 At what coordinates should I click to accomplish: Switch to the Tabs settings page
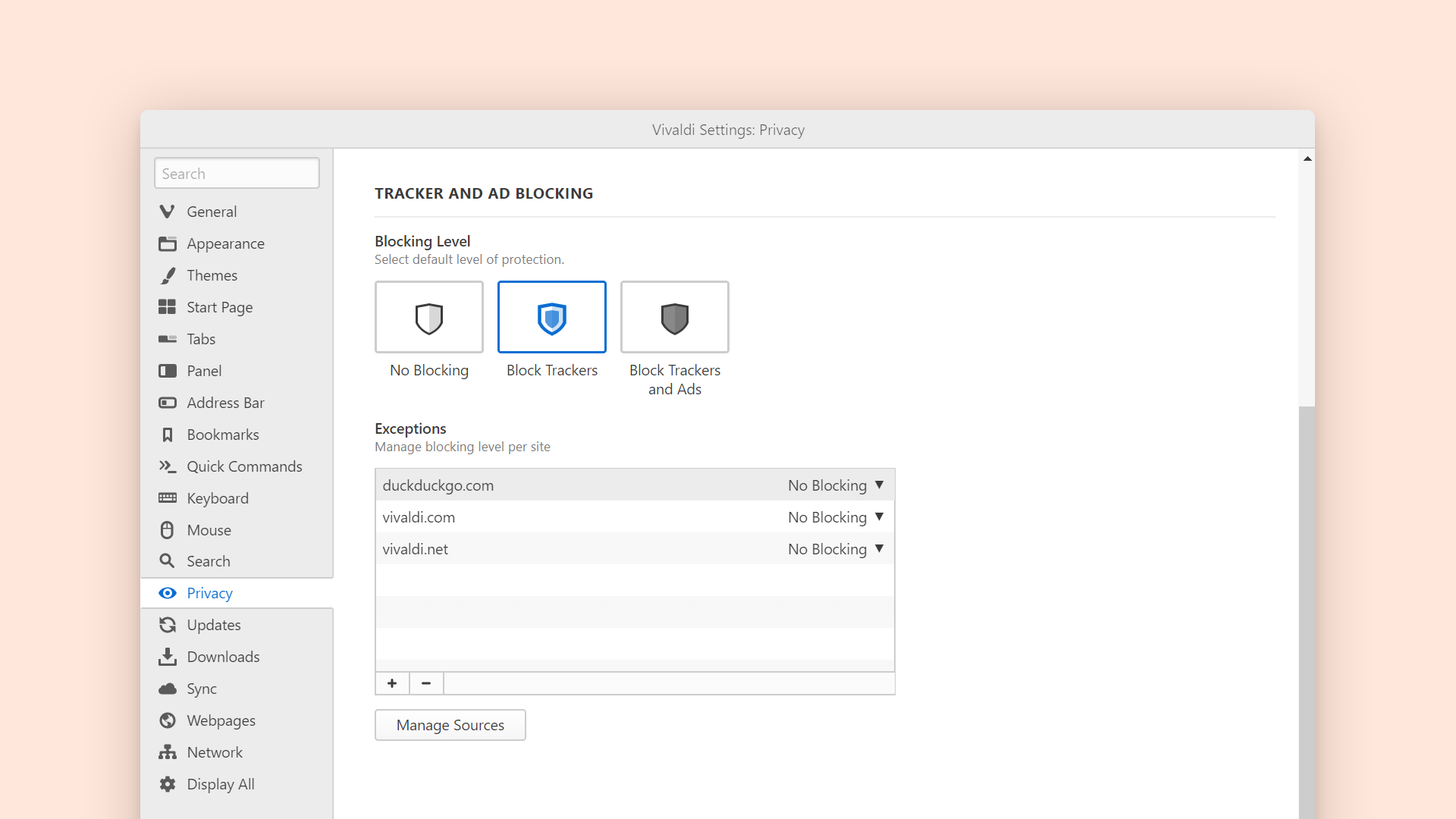click(x=200, y=339)
